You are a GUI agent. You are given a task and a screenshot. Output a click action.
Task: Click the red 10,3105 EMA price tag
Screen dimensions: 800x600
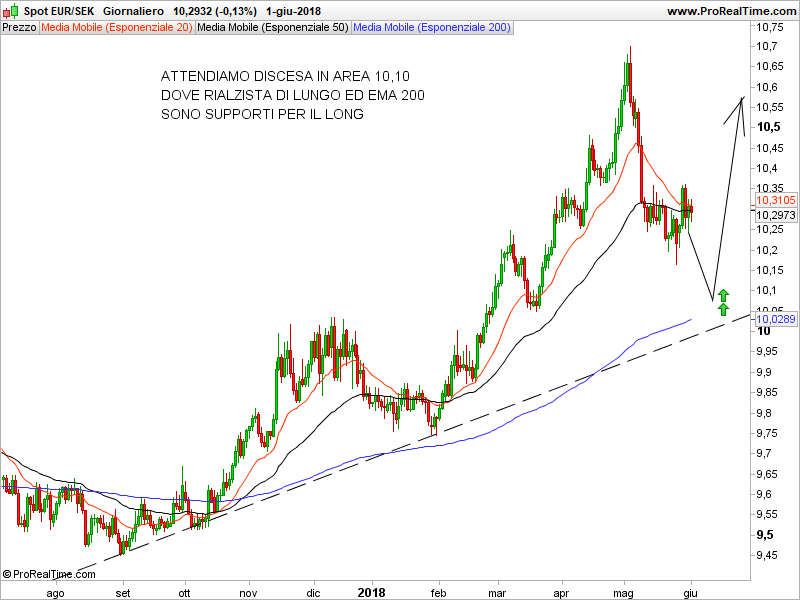(x=776, y=200)
